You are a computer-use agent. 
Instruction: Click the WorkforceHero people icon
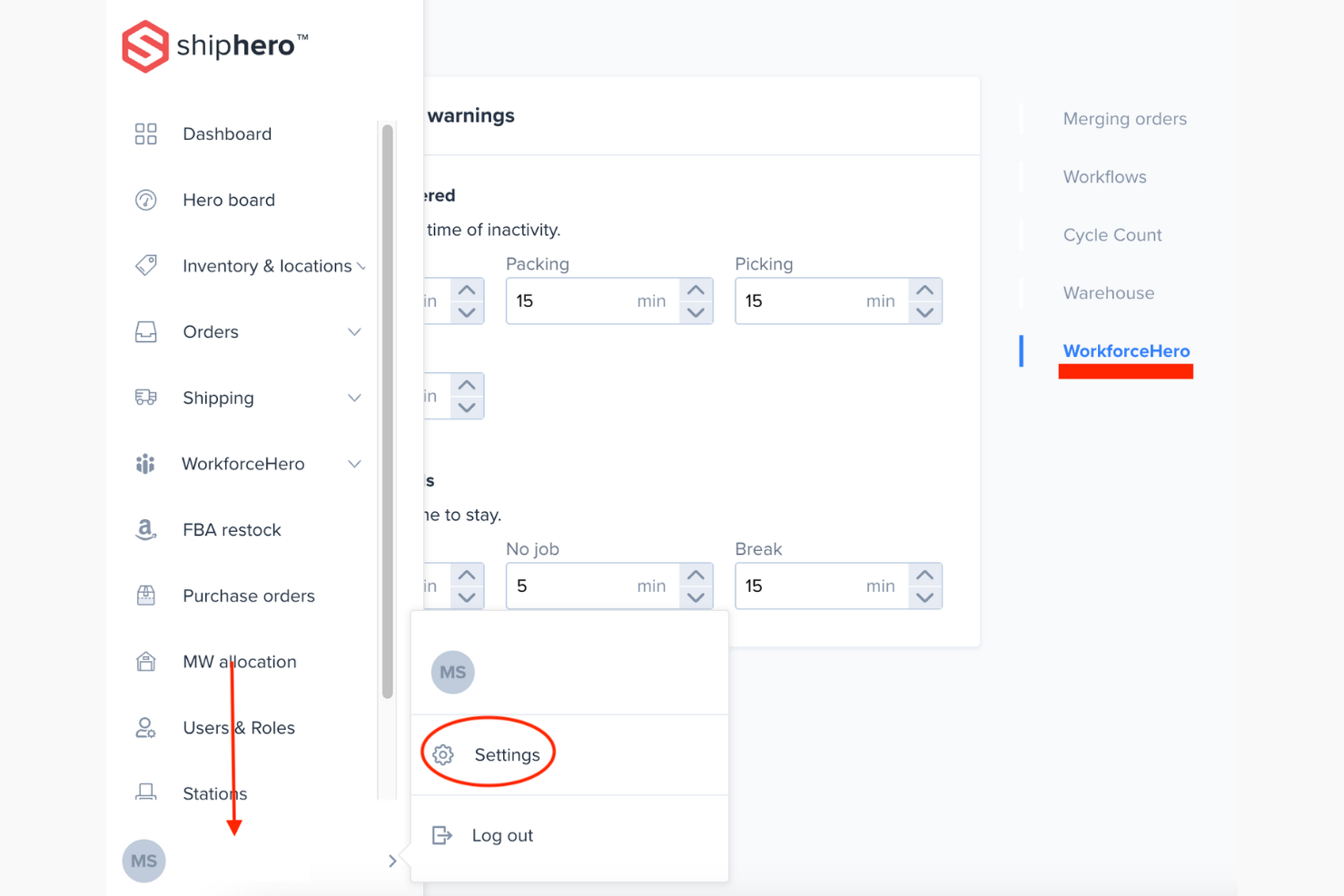[x=145, y=464]
